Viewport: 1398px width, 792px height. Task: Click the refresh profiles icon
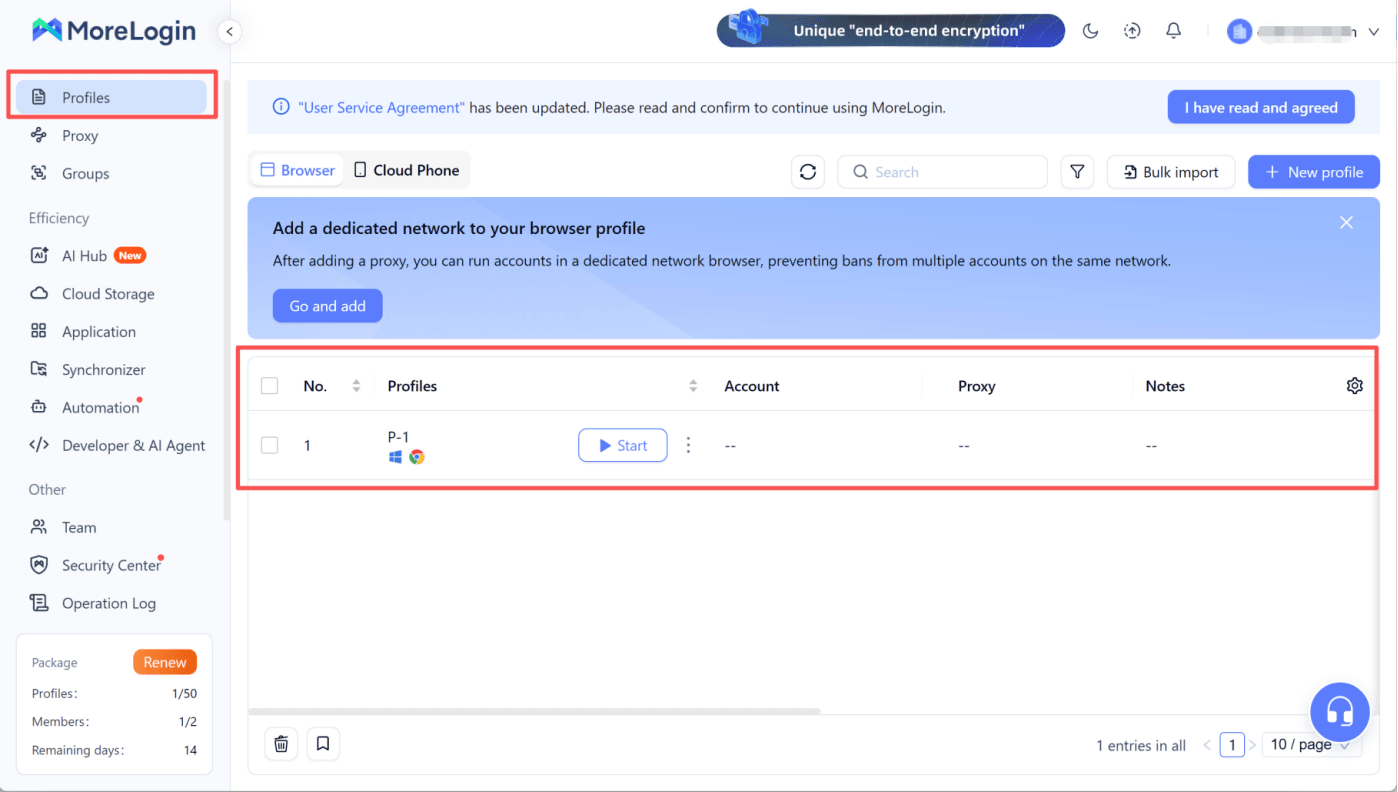pos(808,172)
